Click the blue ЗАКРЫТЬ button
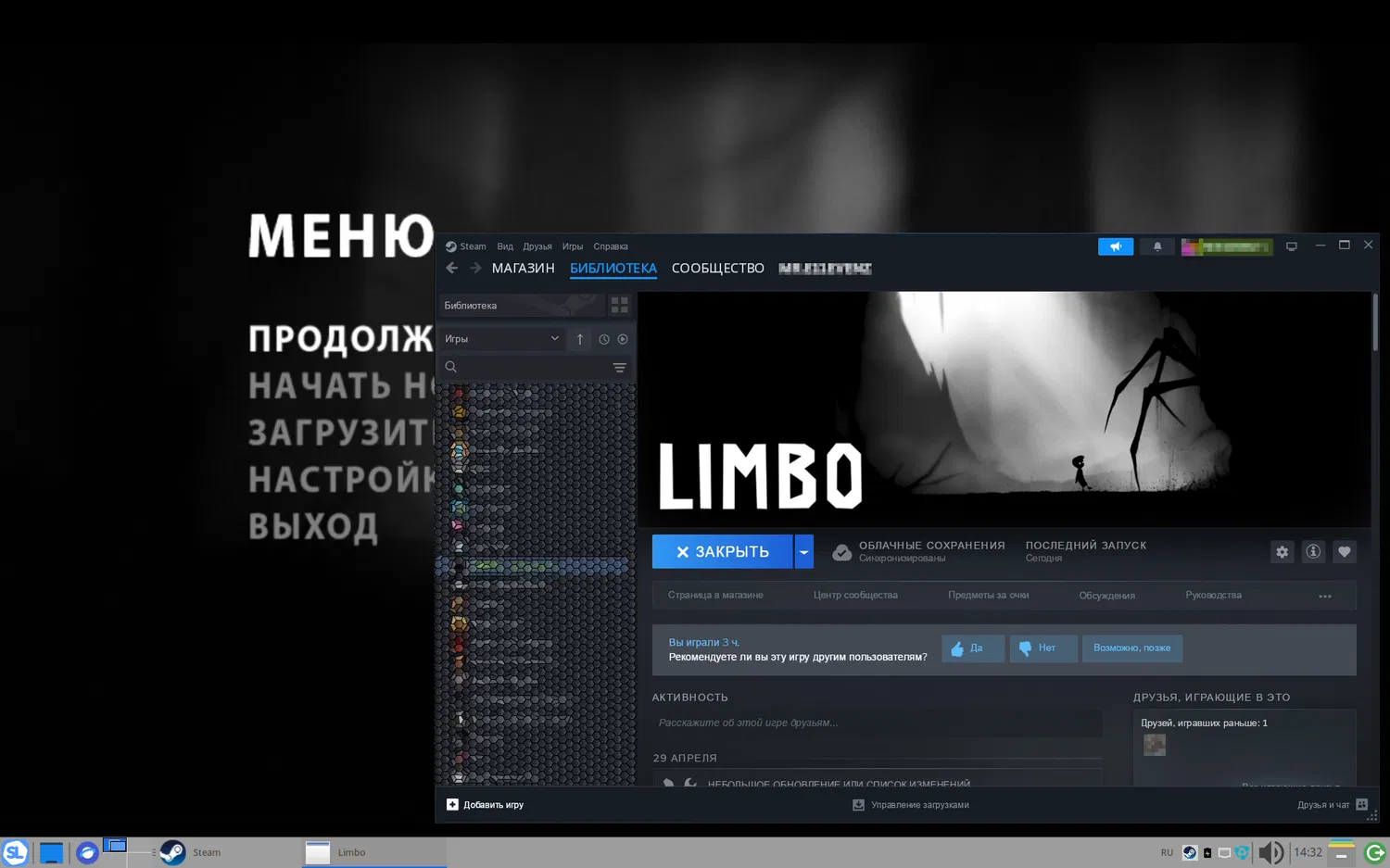Viewport: 1390px width, 868px height. (722, 552)
